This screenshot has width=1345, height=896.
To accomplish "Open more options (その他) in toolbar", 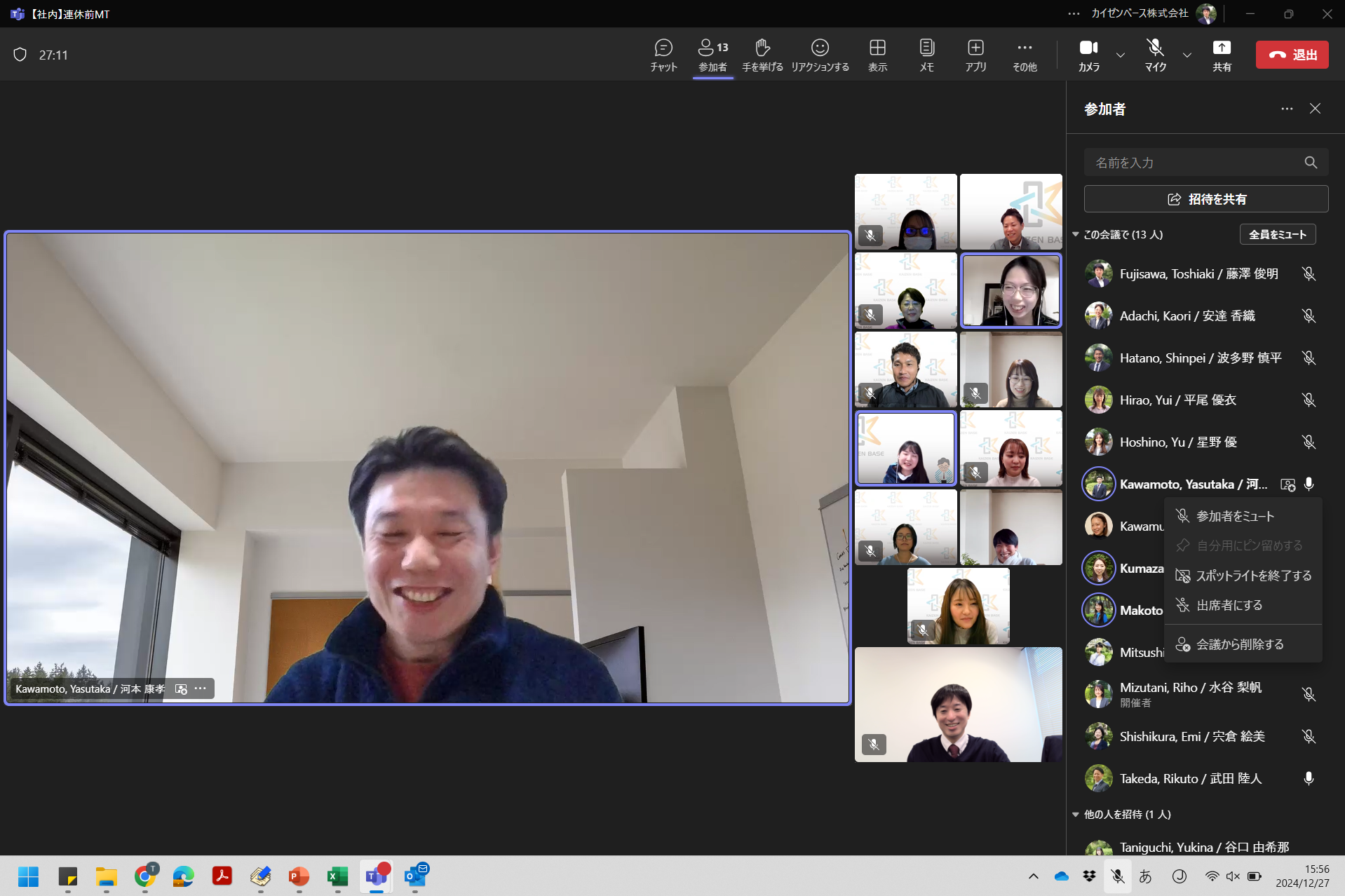I will click(x=1025, y=55).
